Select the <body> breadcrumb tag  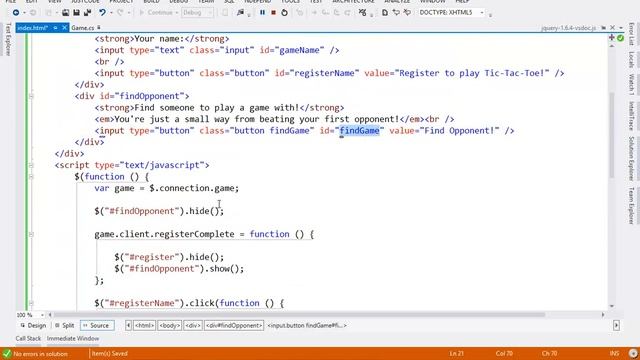coord(169,325)
